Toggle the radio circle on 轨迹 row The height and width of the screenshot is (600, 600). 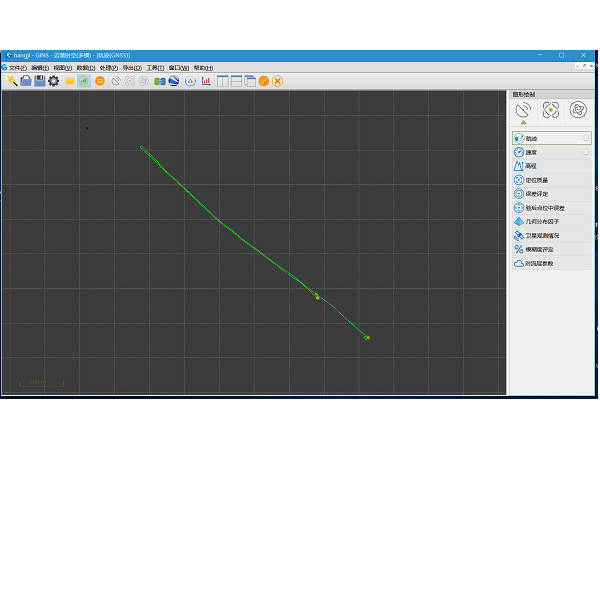(586, 138)
